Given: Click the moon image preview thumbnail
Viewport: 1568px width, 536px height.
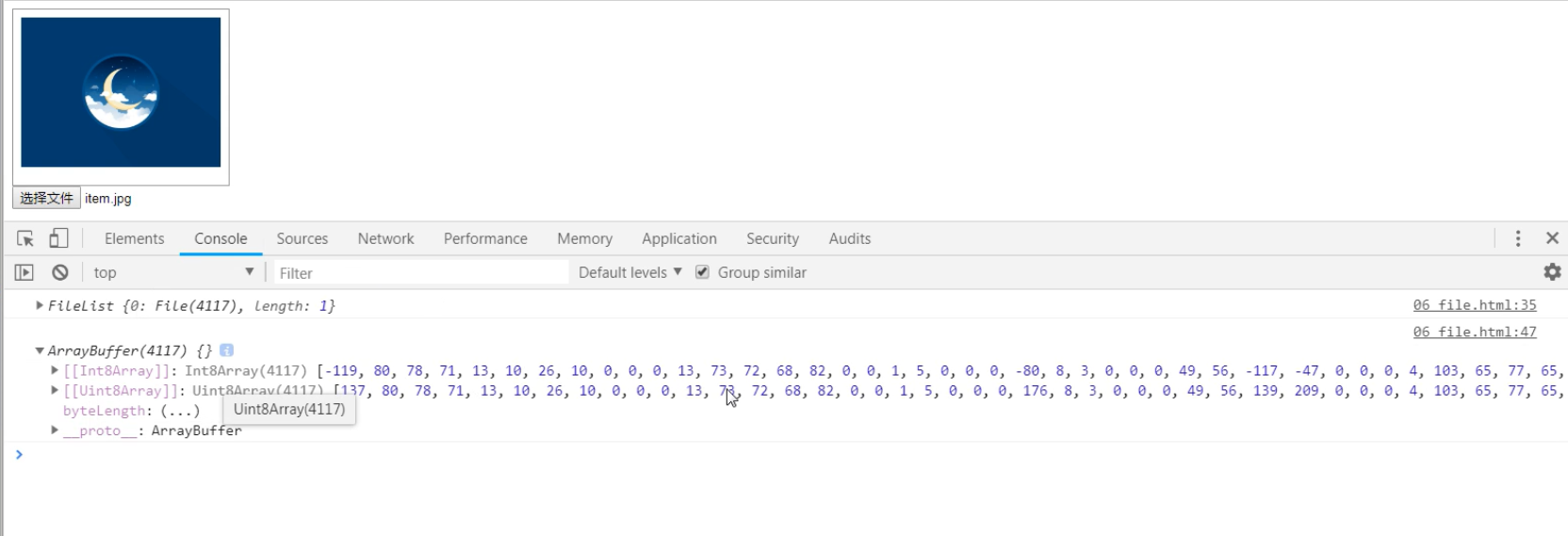Looking at the screenshot, I should 121,92.
